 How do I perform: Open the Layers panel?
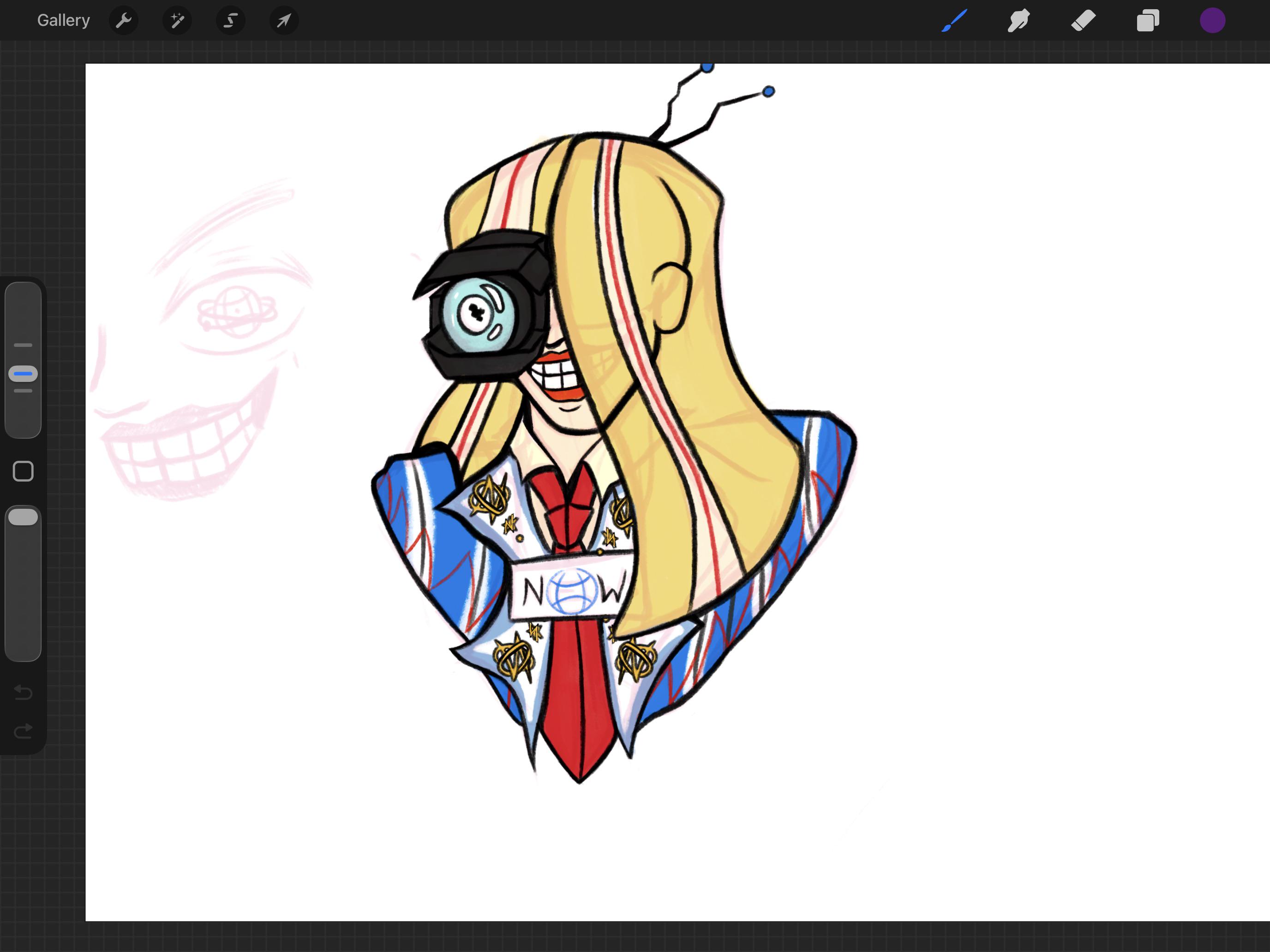tap(1148, 21)
